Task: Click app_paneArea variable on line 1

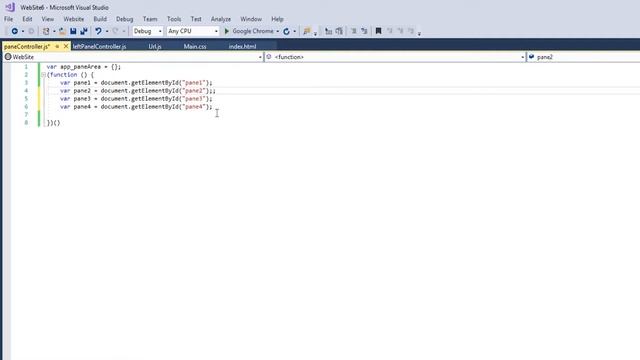Action: [x=80, y=67]
